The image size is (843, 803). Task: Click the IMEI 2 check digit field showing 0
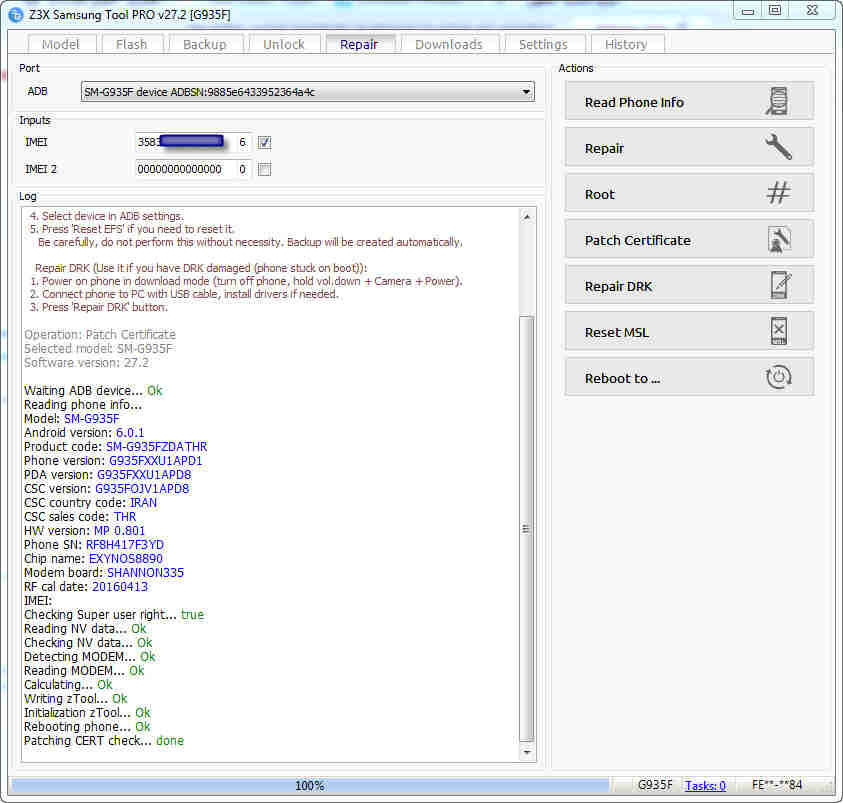[242, 169]
